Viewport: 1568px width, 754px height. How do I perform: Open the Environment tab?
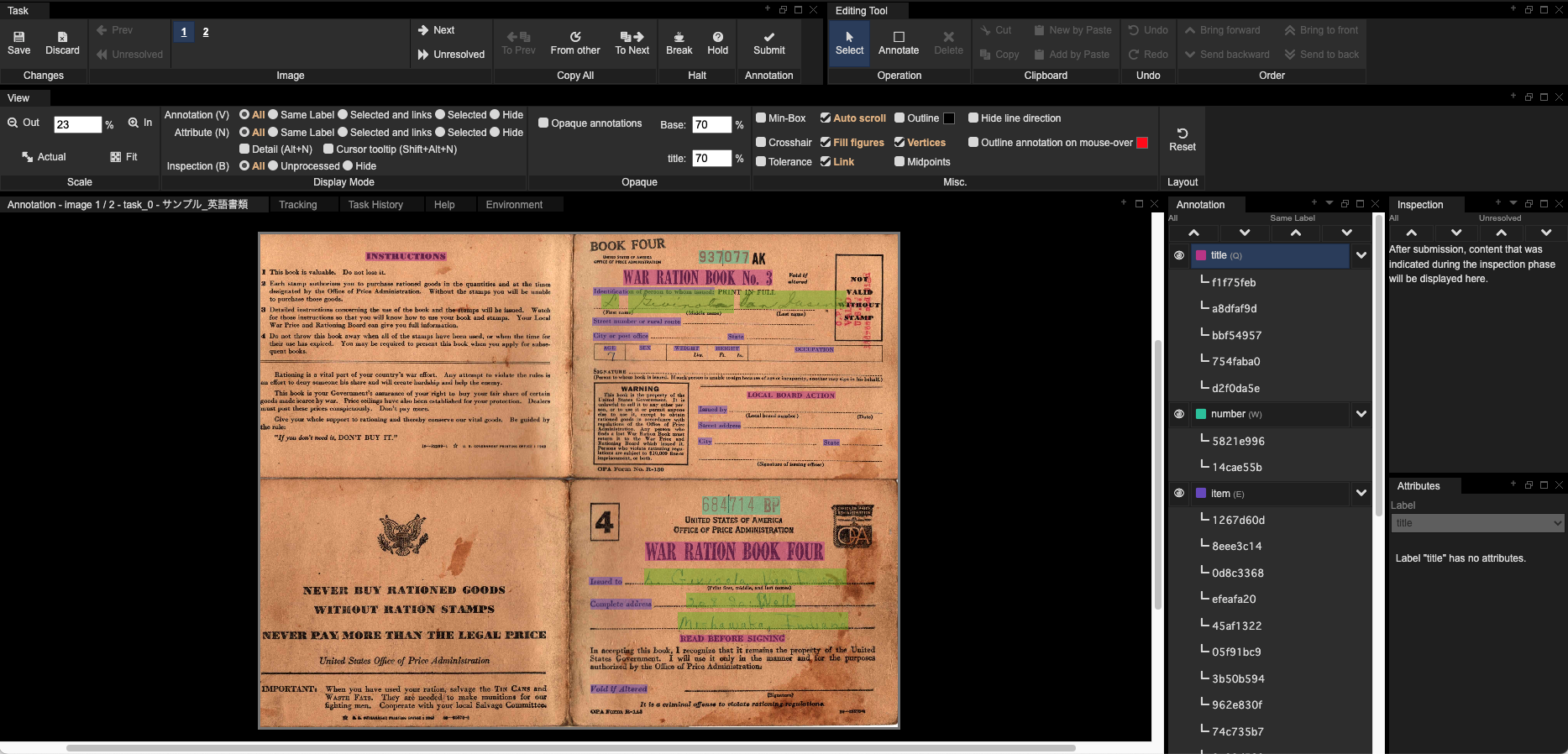(514, 205)
